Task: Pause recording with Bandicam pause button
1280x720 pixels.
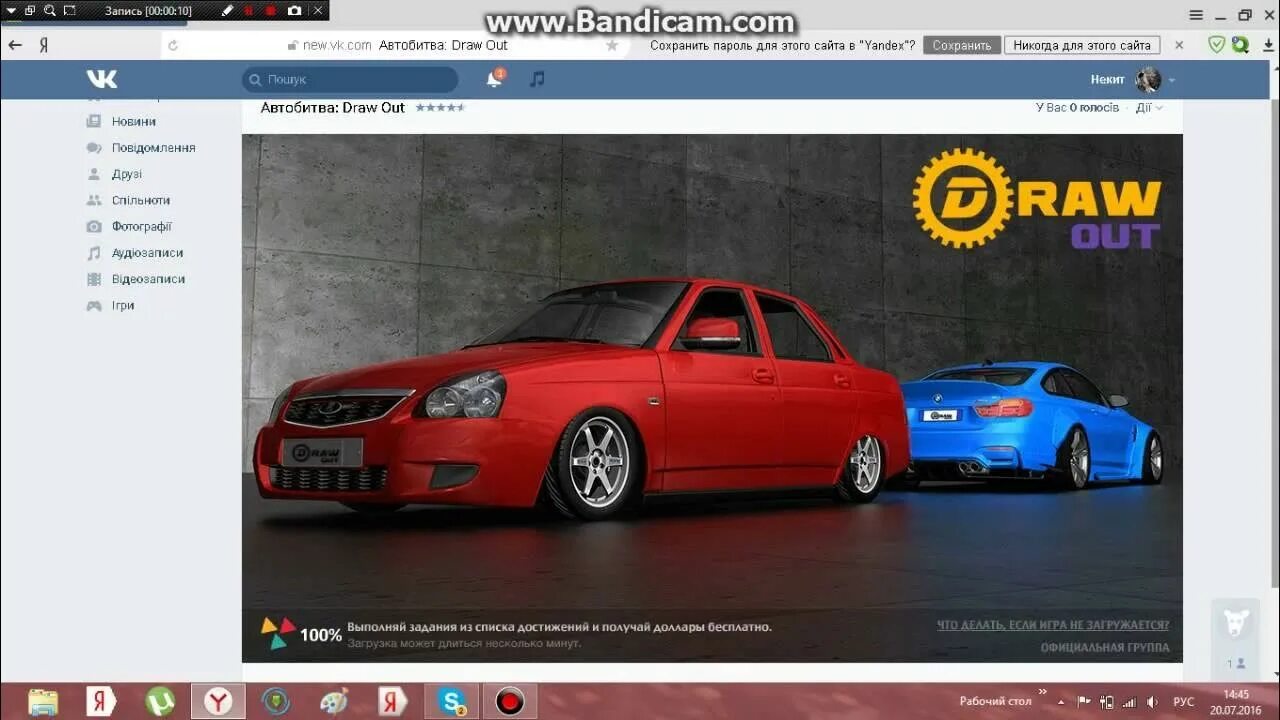Action: pyautogui.click(x=249, y=11)
